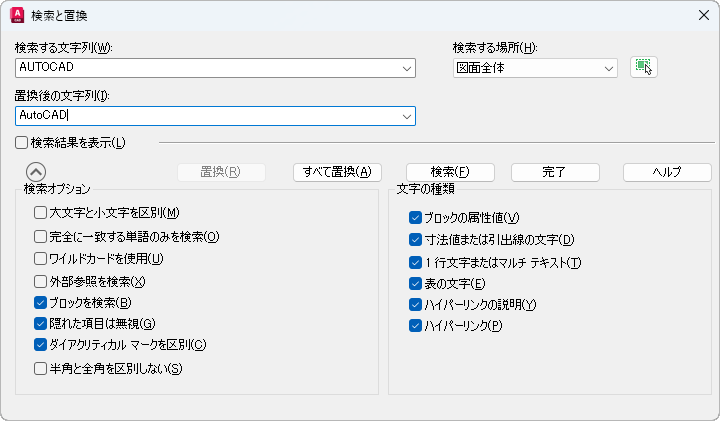The width and height of the screenshot is (720, 421).
Task: Click the 完了 button
Action: [x=554, y=172]
